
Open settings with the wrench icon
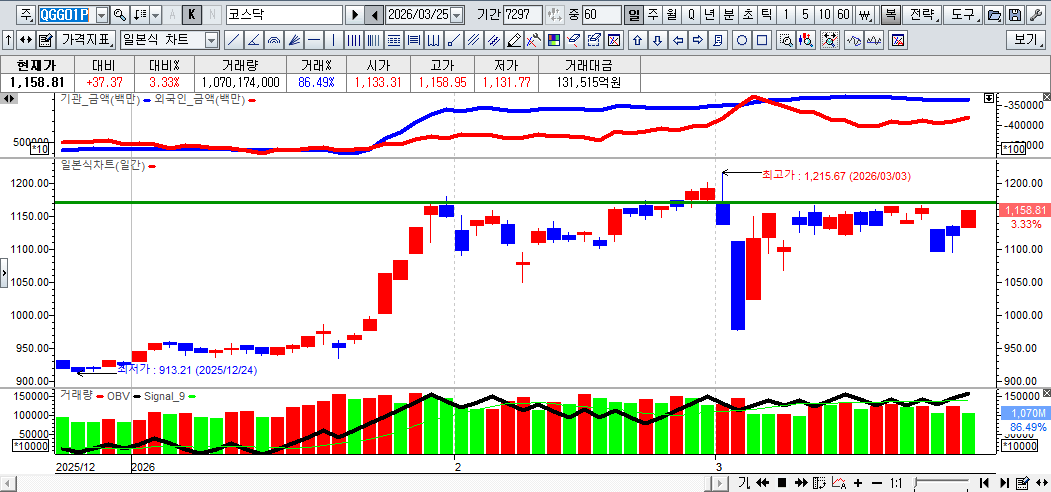coord(1034,15)
